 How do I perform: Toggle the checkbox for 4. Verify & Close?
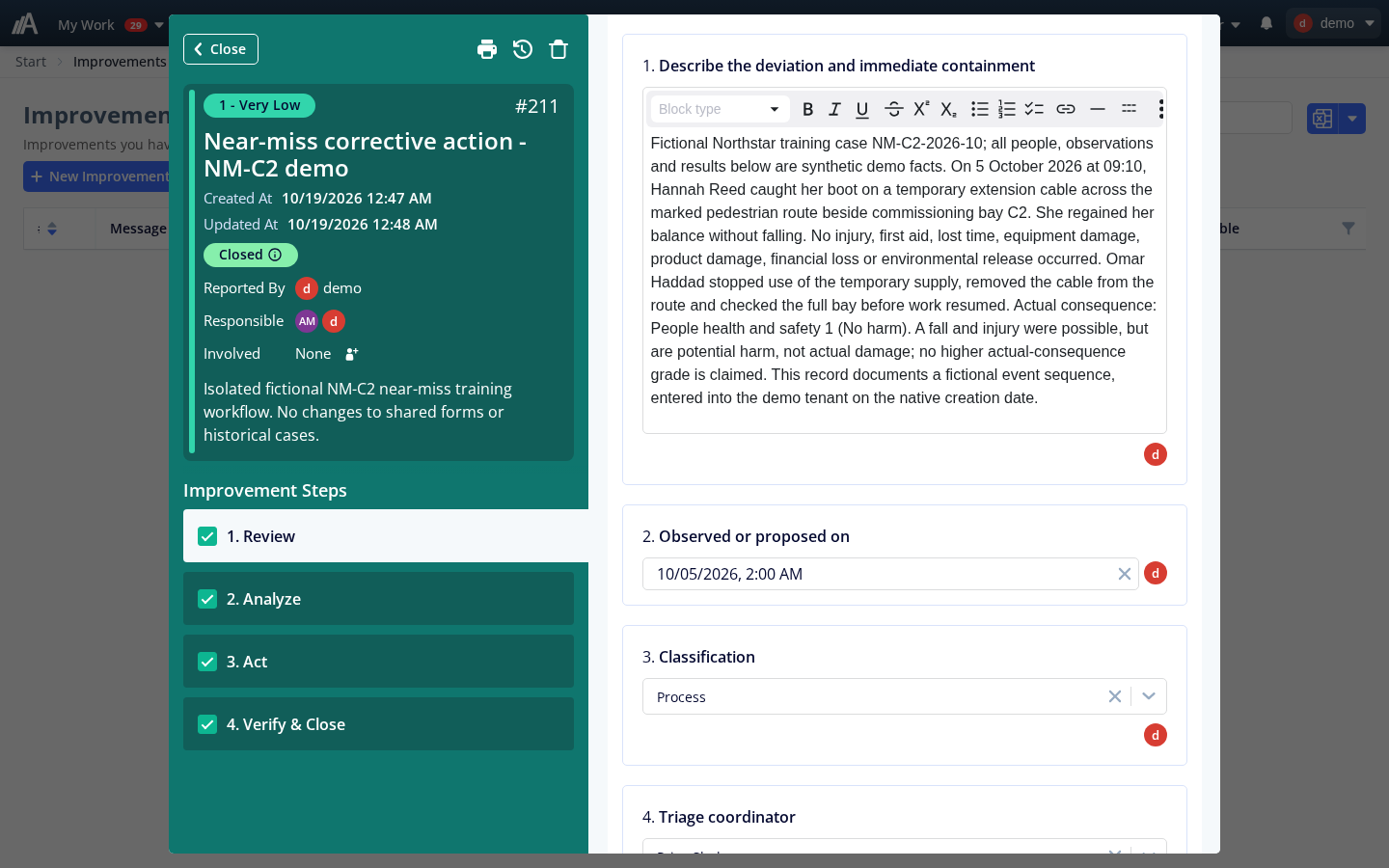pos(207,724)
